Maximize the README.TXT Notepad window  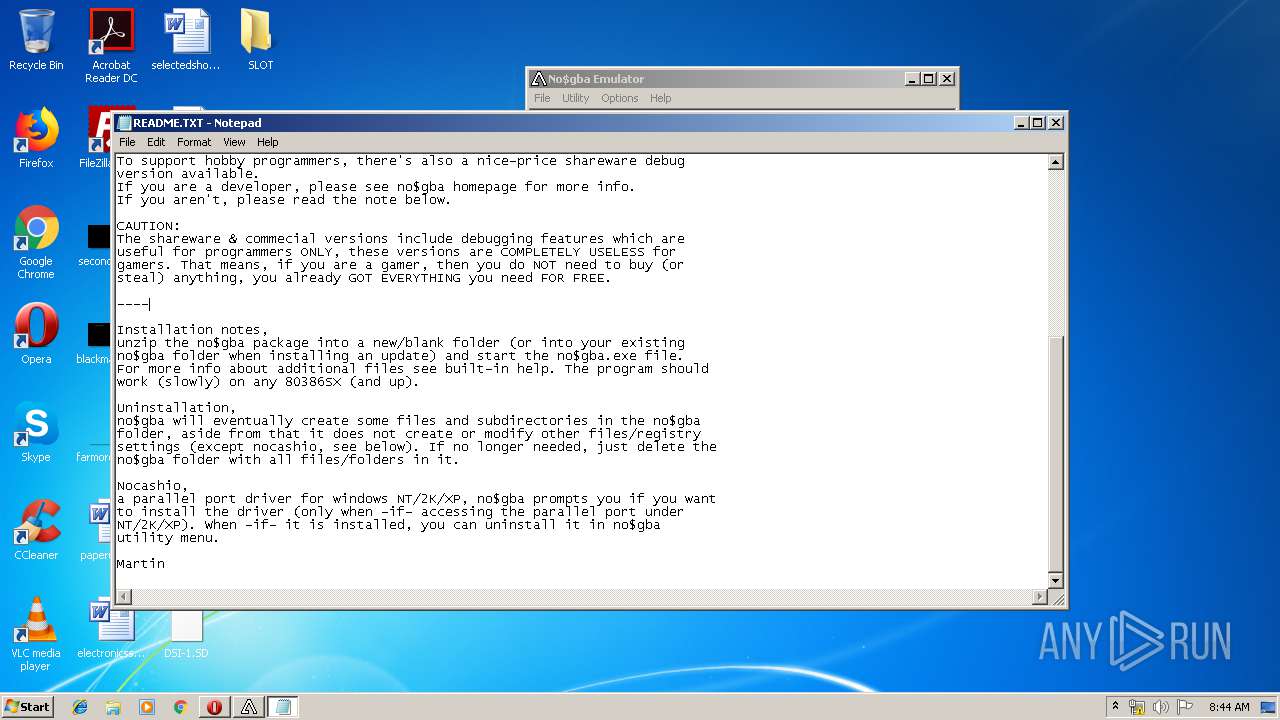coord(1038,123)
